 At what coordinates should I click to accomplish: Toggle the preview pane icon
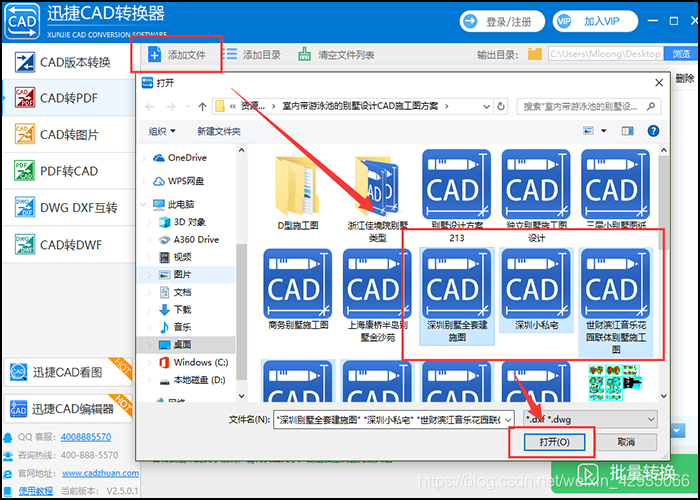(627, 131)
